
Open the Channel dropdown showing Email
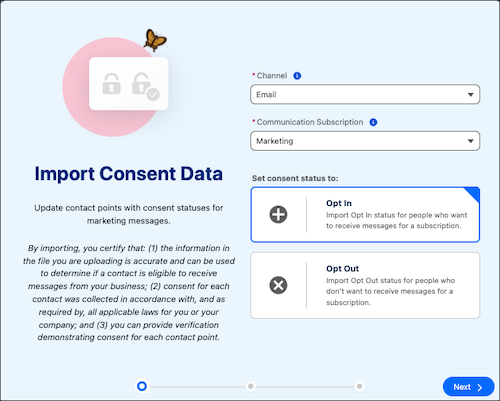point(365,94)
